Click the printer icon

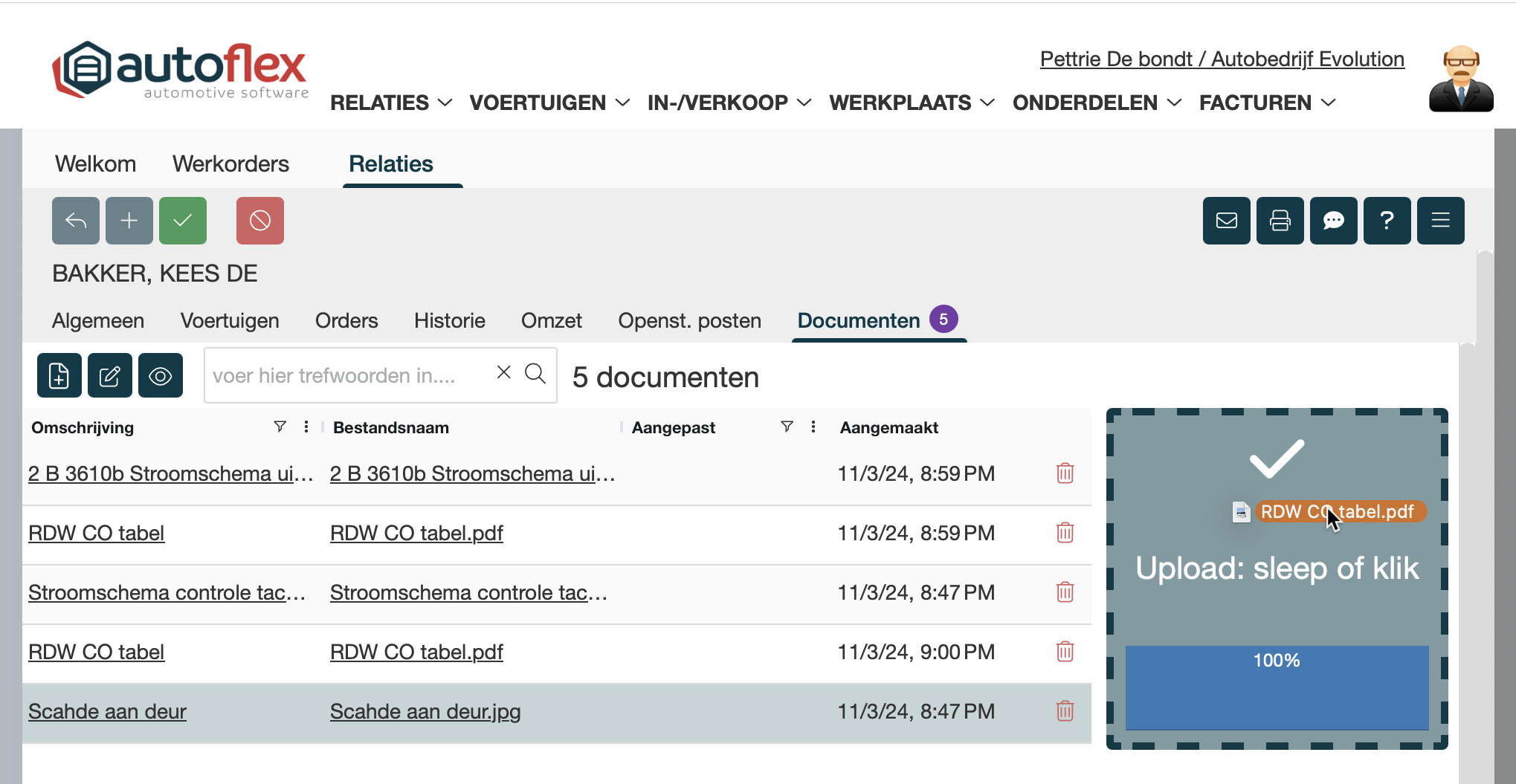pos(1280,221)
